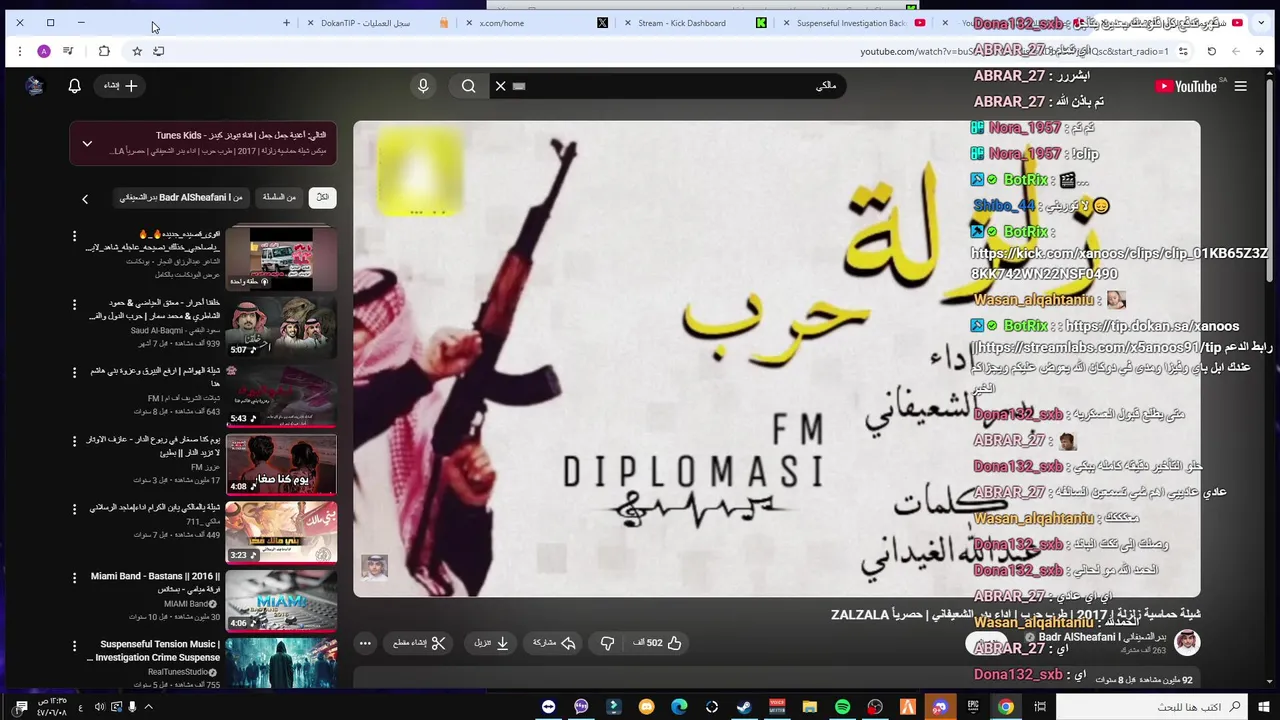
Task: Open thumbnail of the 4:08 video
Action: click(x=281, y=464)
